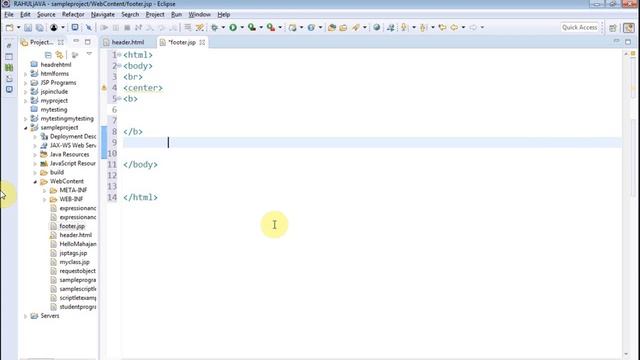The image size is (640, 360).
Task: Click the </body> tag on line 11
Action: 140,164
